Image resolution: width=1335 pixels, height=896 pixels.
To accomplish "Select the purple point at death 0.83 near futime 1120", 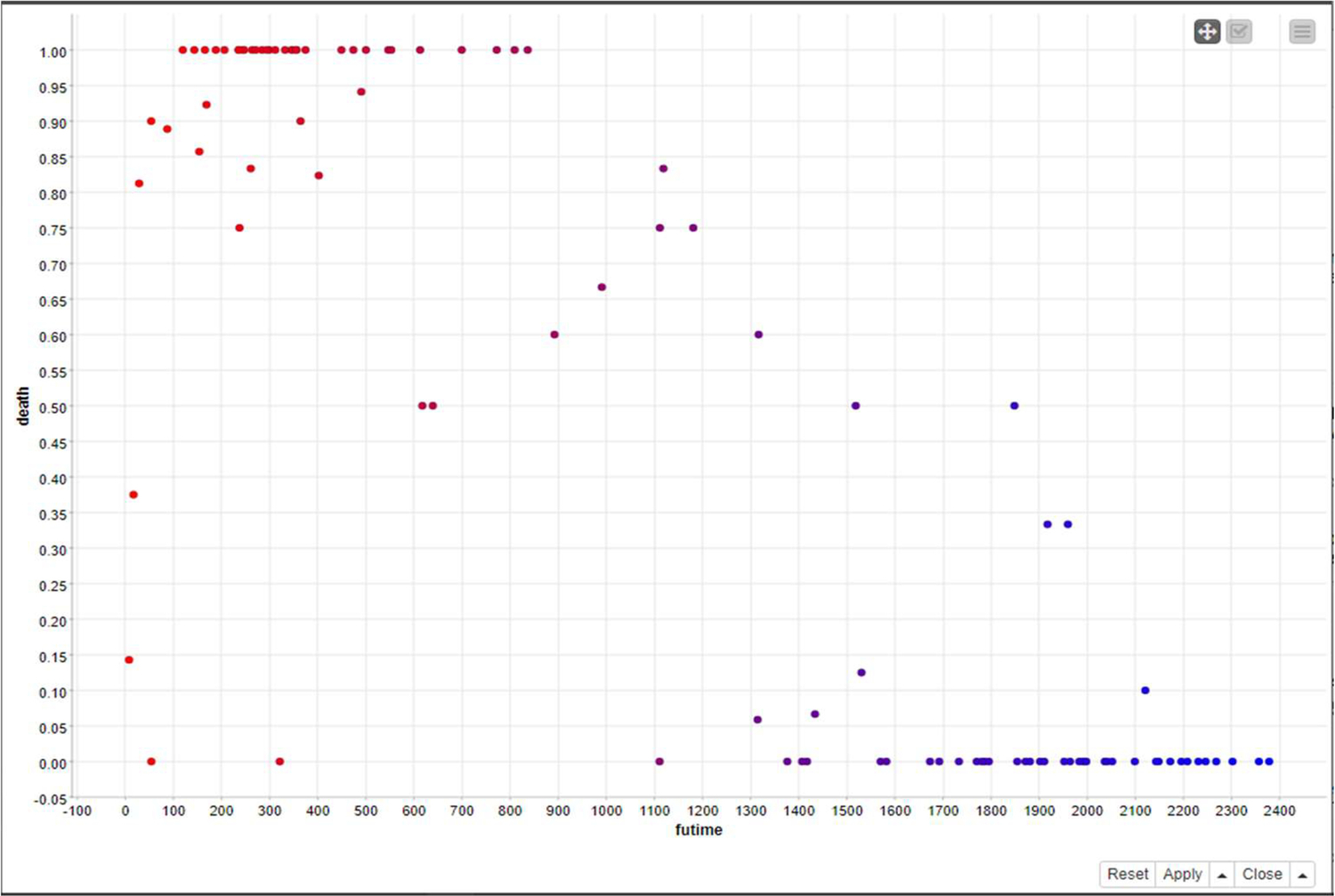I will tap(663, 169).
